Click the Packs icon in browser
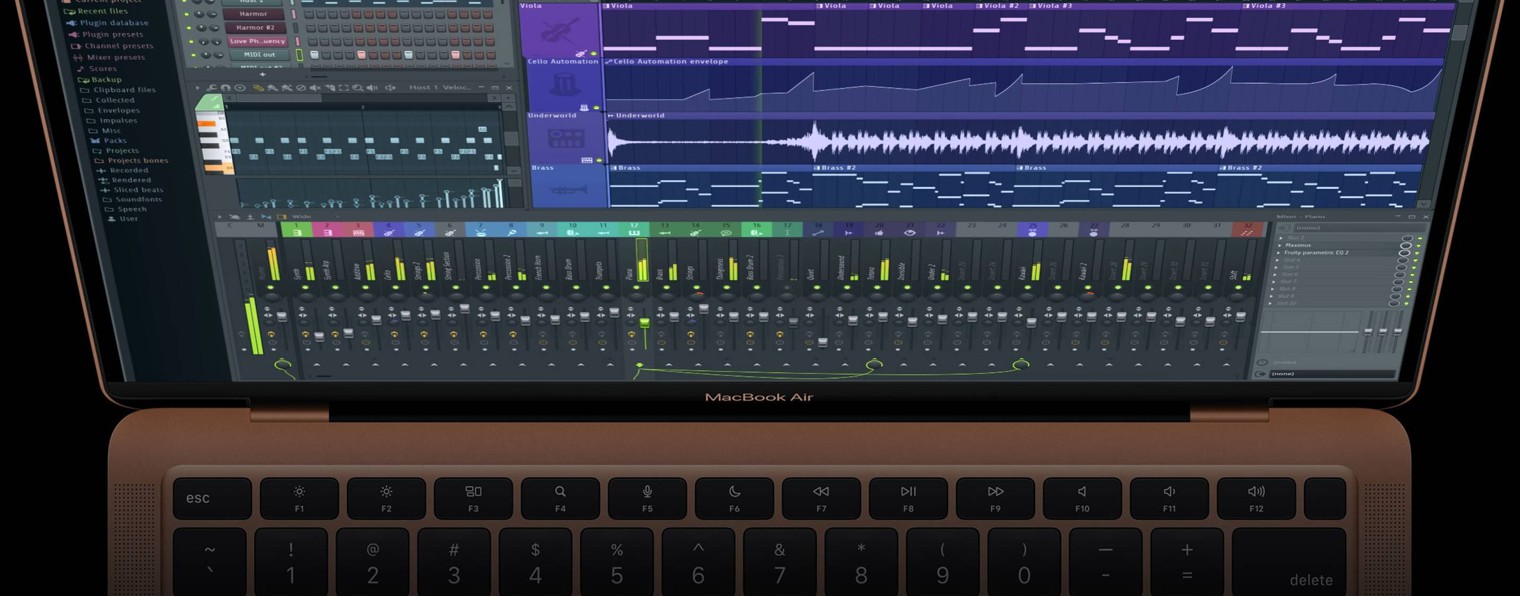 pos(95,140)
